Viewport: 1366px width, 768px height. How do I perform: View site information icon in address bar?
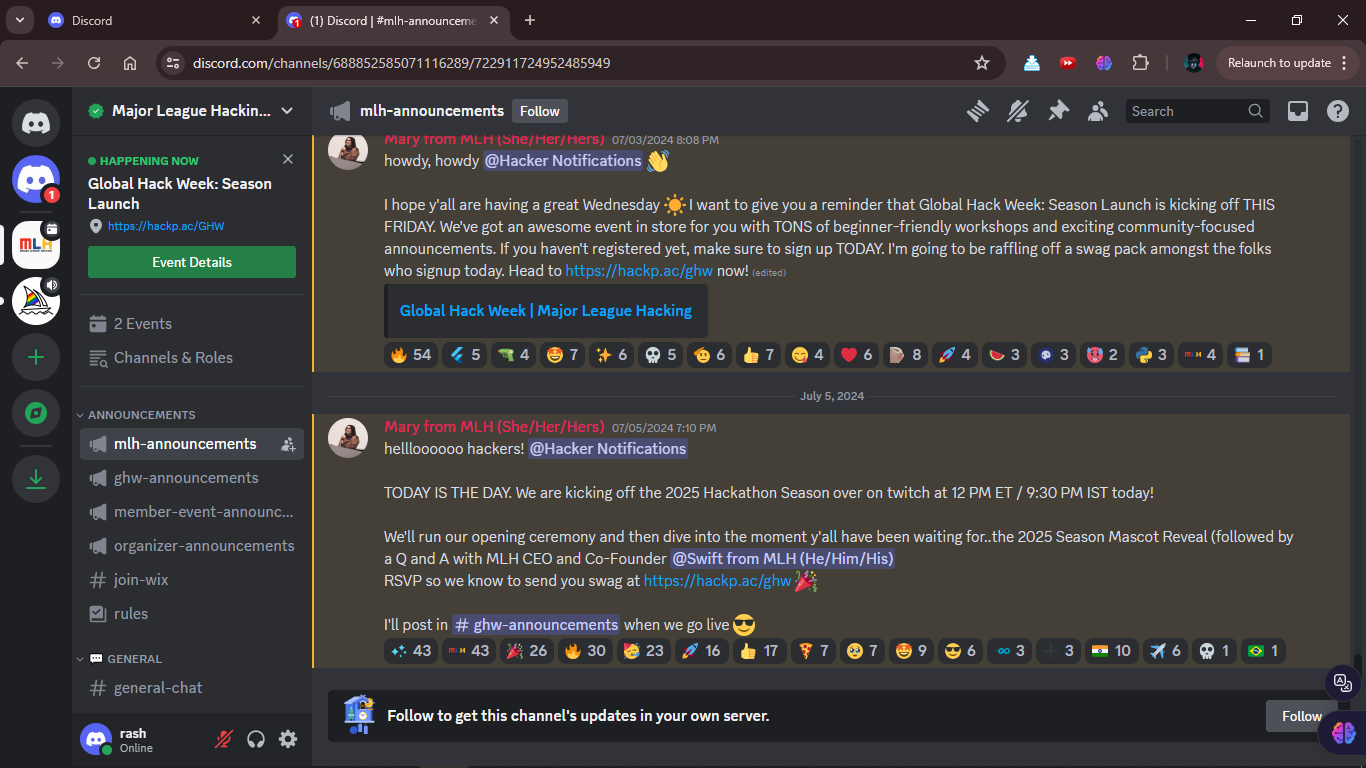pyautogui.click(x=173, y=63)
